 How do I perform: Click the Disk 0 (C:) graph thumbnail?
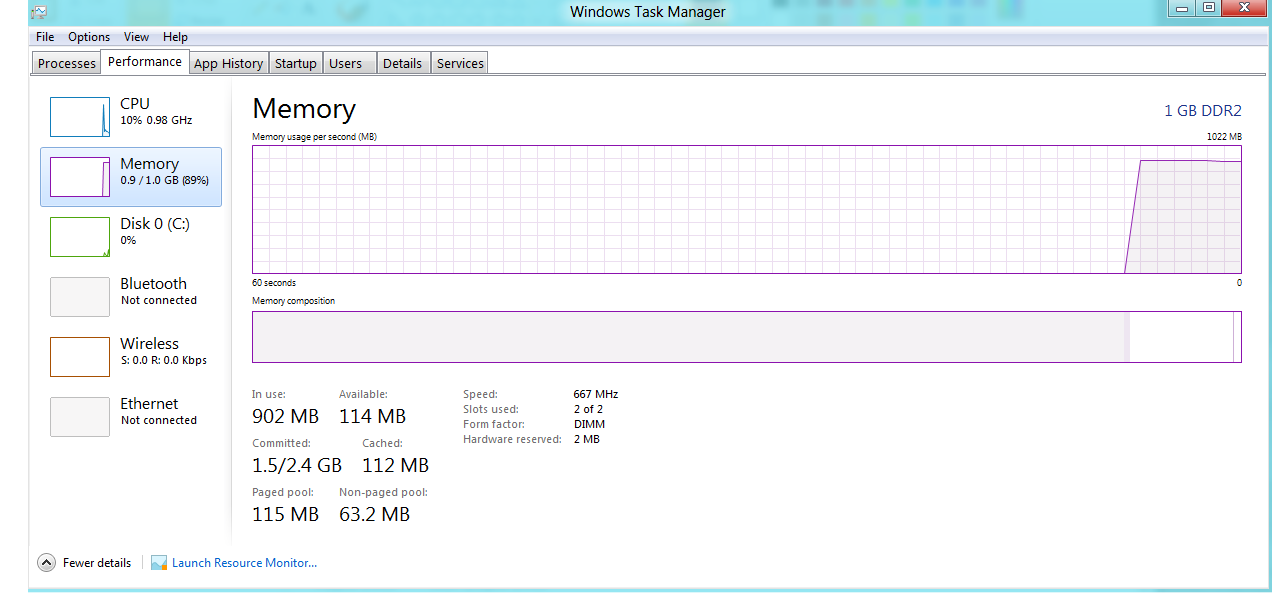tap(80, 237)
